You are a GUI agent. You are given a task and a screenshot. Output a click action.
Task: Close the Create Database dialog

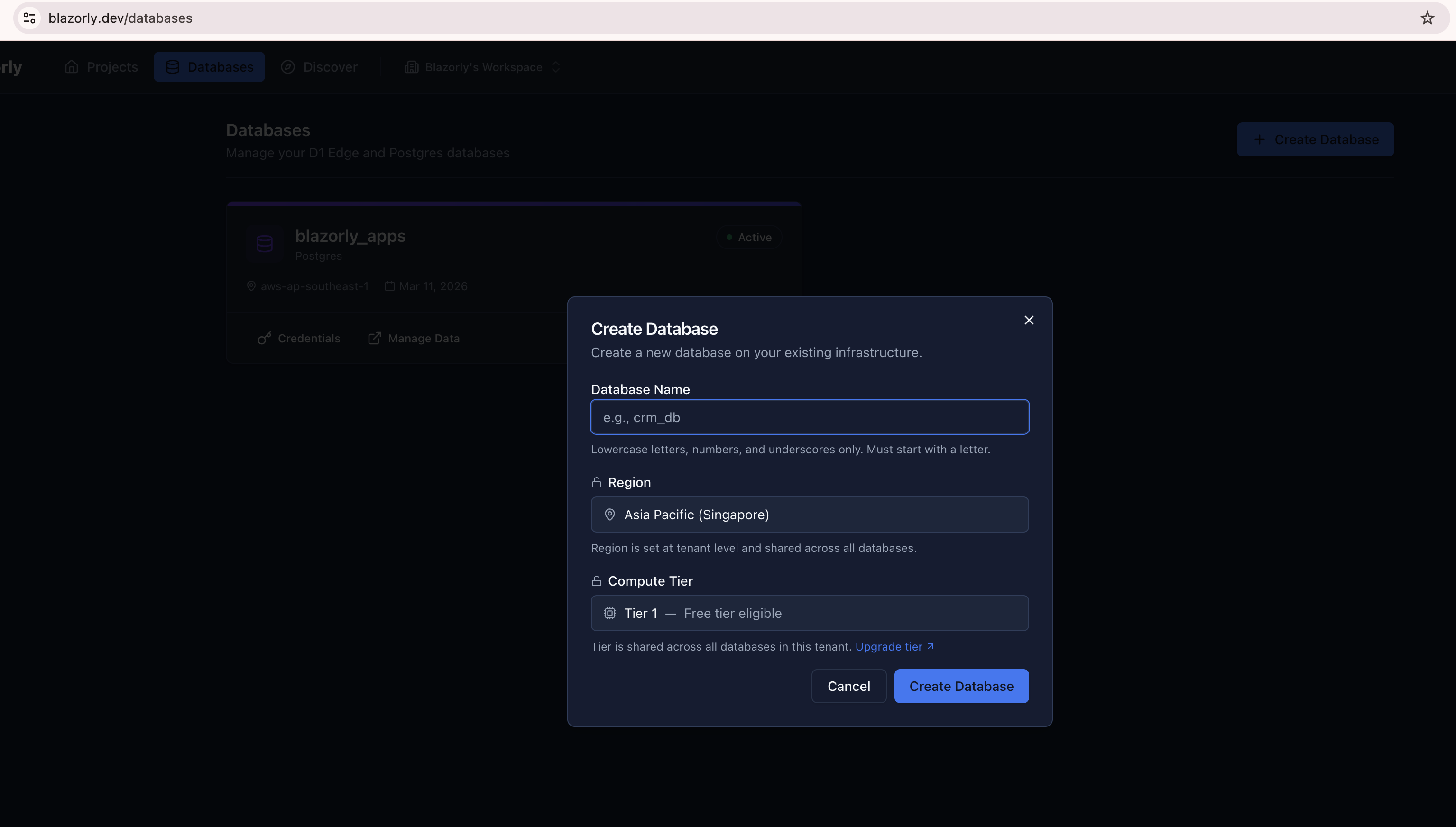coord(1028,321)
